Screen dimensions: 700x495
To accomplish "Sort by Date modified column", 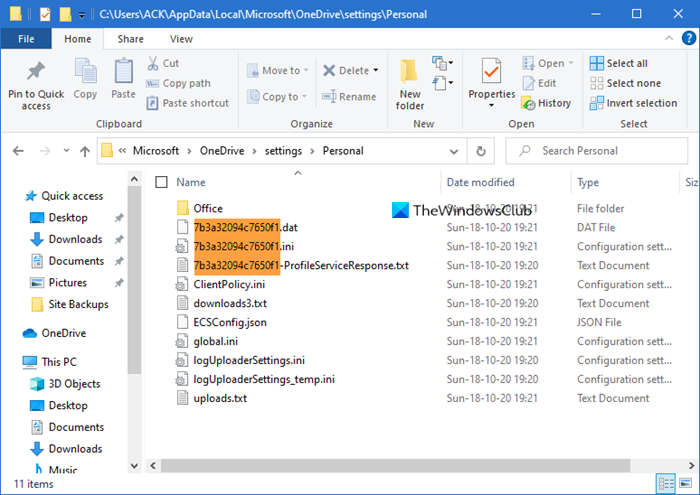I will click(480, 182).
